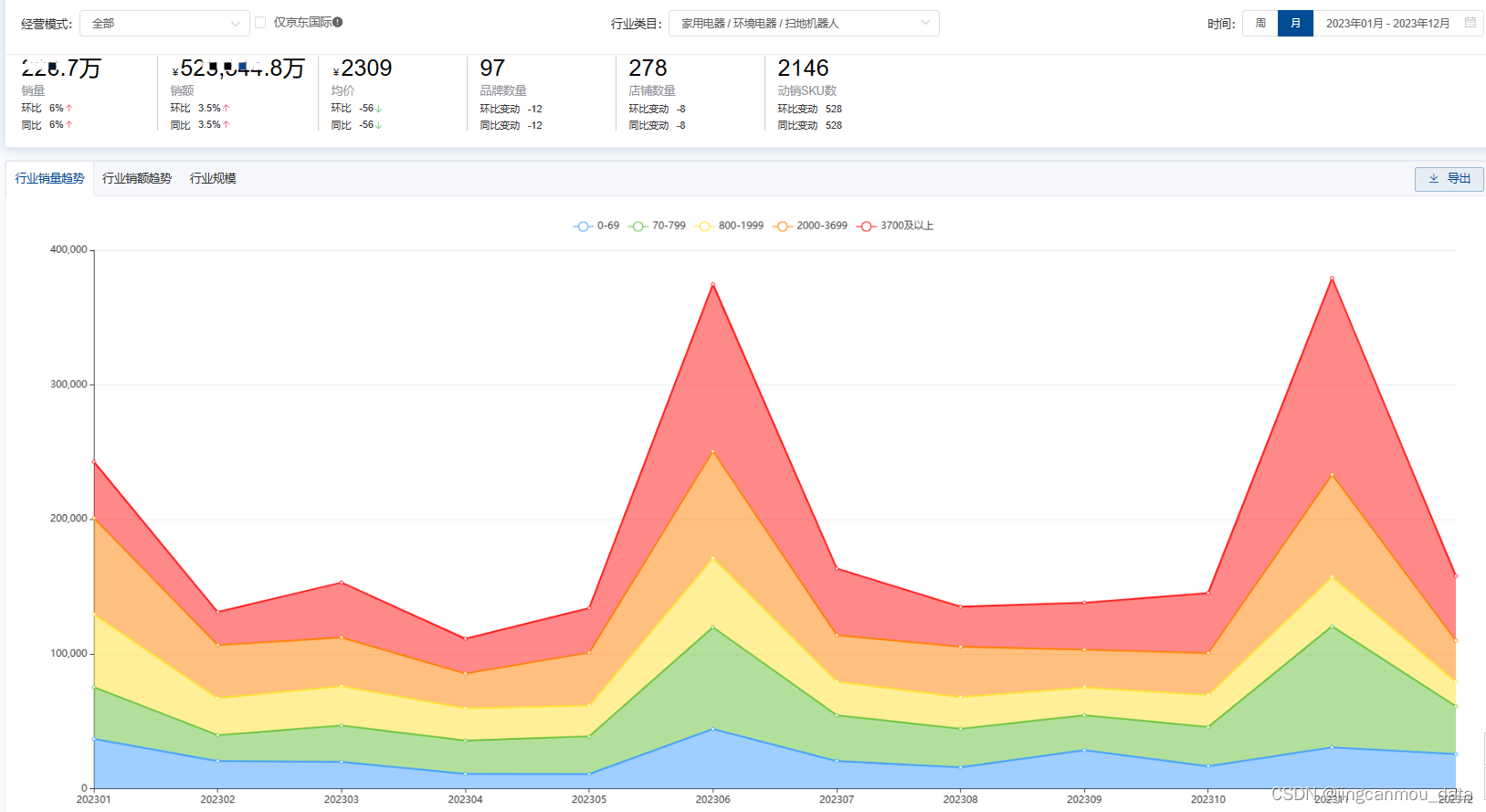Click the 202306 peak point on the red line
The image size is (1486, 812).
(712, 284)
